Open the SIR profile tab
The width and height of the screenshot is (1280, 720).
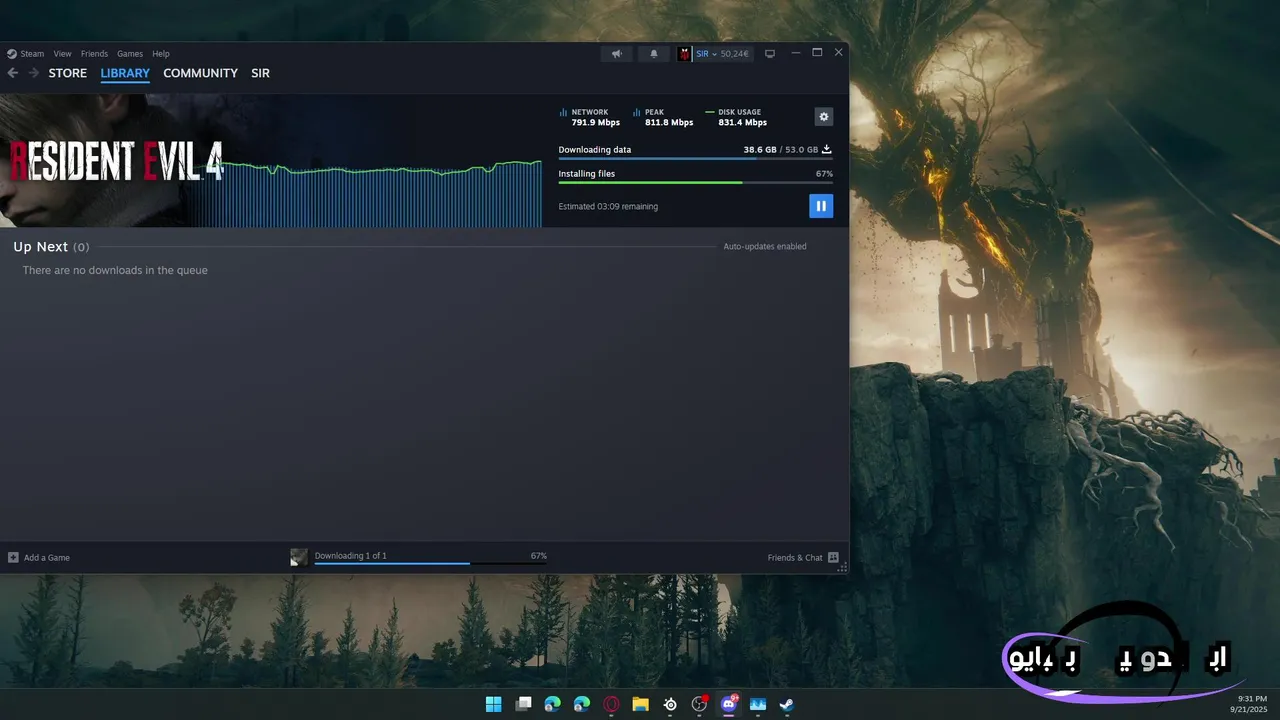[x=261, y=73]
